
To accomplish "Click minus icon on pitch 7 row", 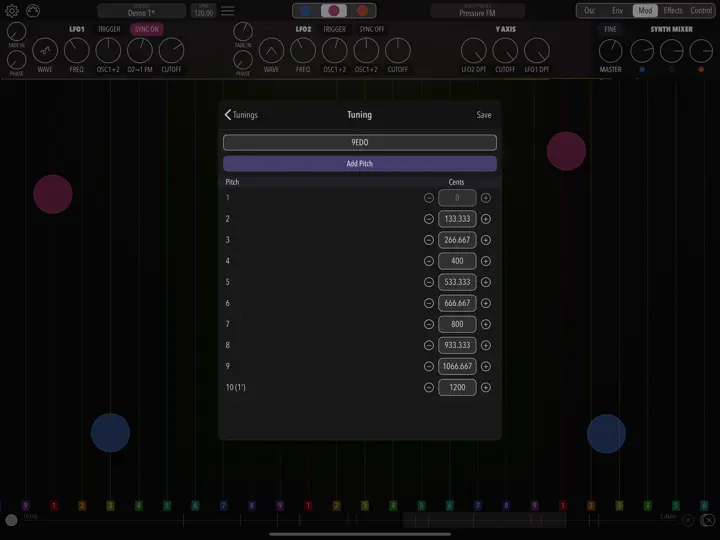I will tap(429, 324).
